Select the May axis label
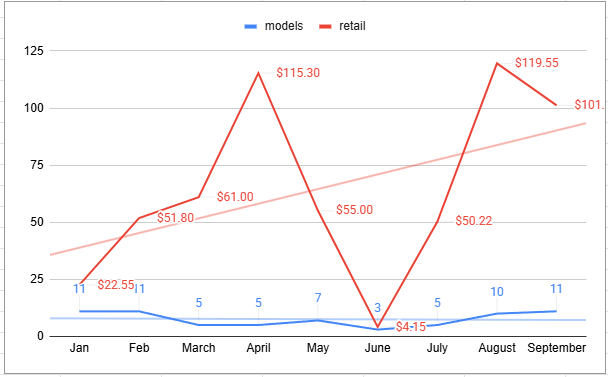The image size is (608, 377). pyautogui.click(x=318, y=348)
